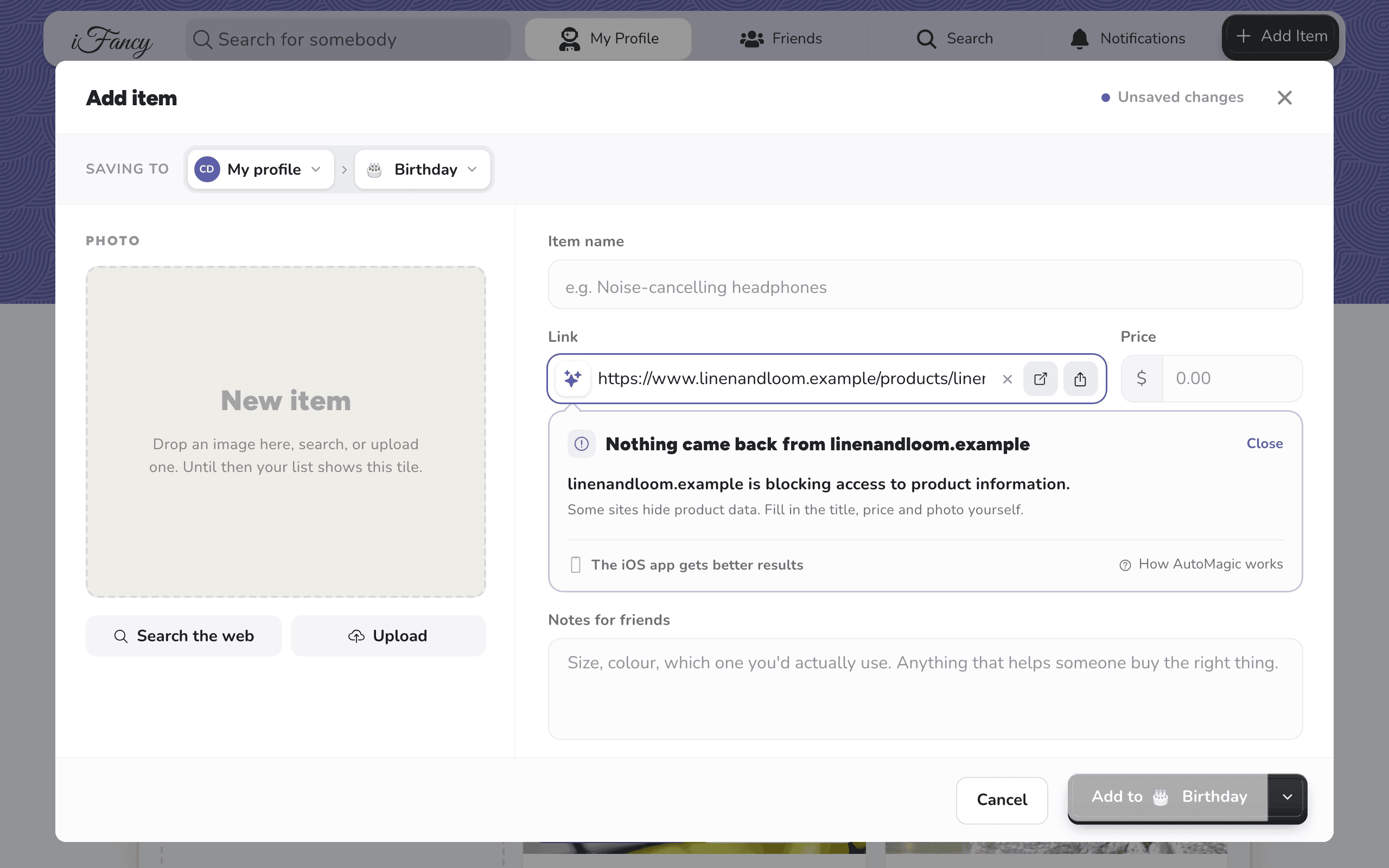
Task: Clear the link URL with the x icon
Action: tap(1006, 379)
